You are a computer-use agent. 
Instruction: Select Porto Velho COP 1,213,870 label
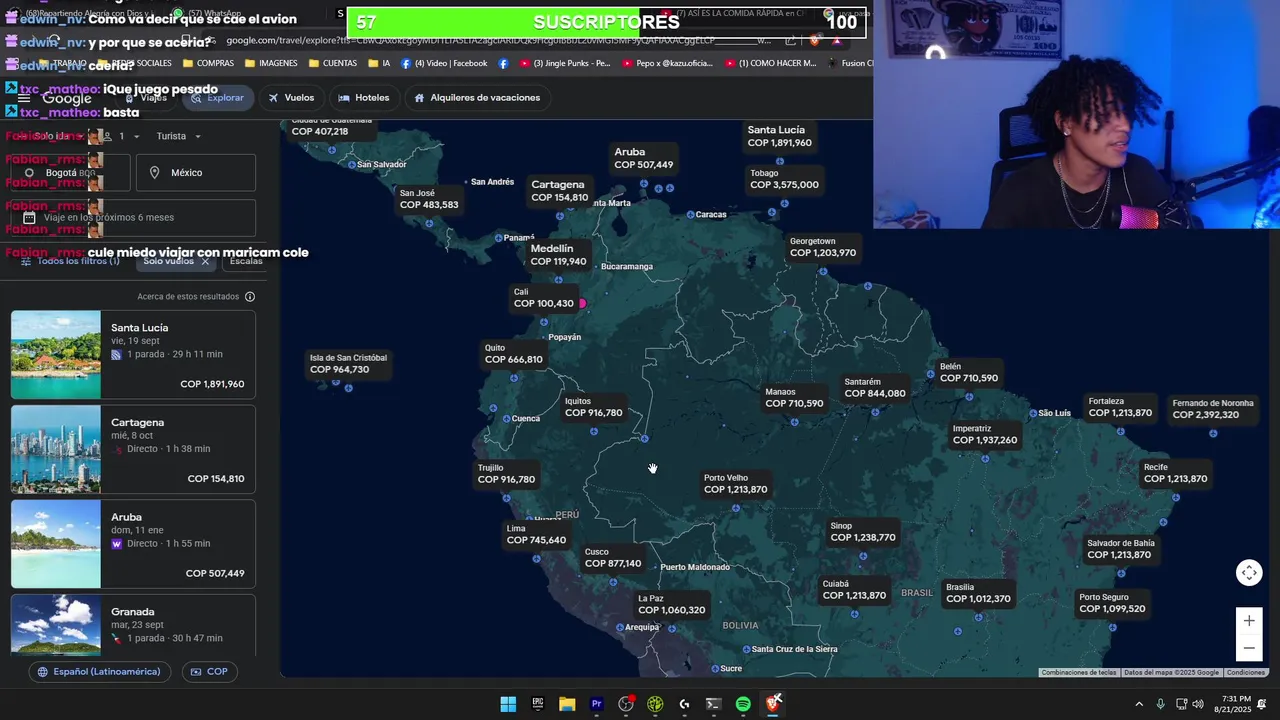735,484
